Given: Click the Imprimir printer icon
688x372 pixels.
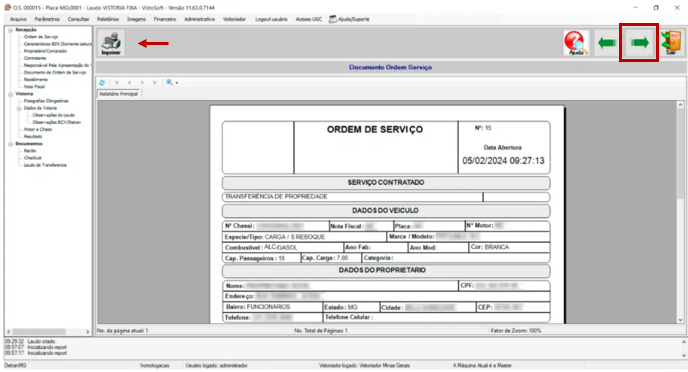Looking at the screenshot, I should pos(111,43).
